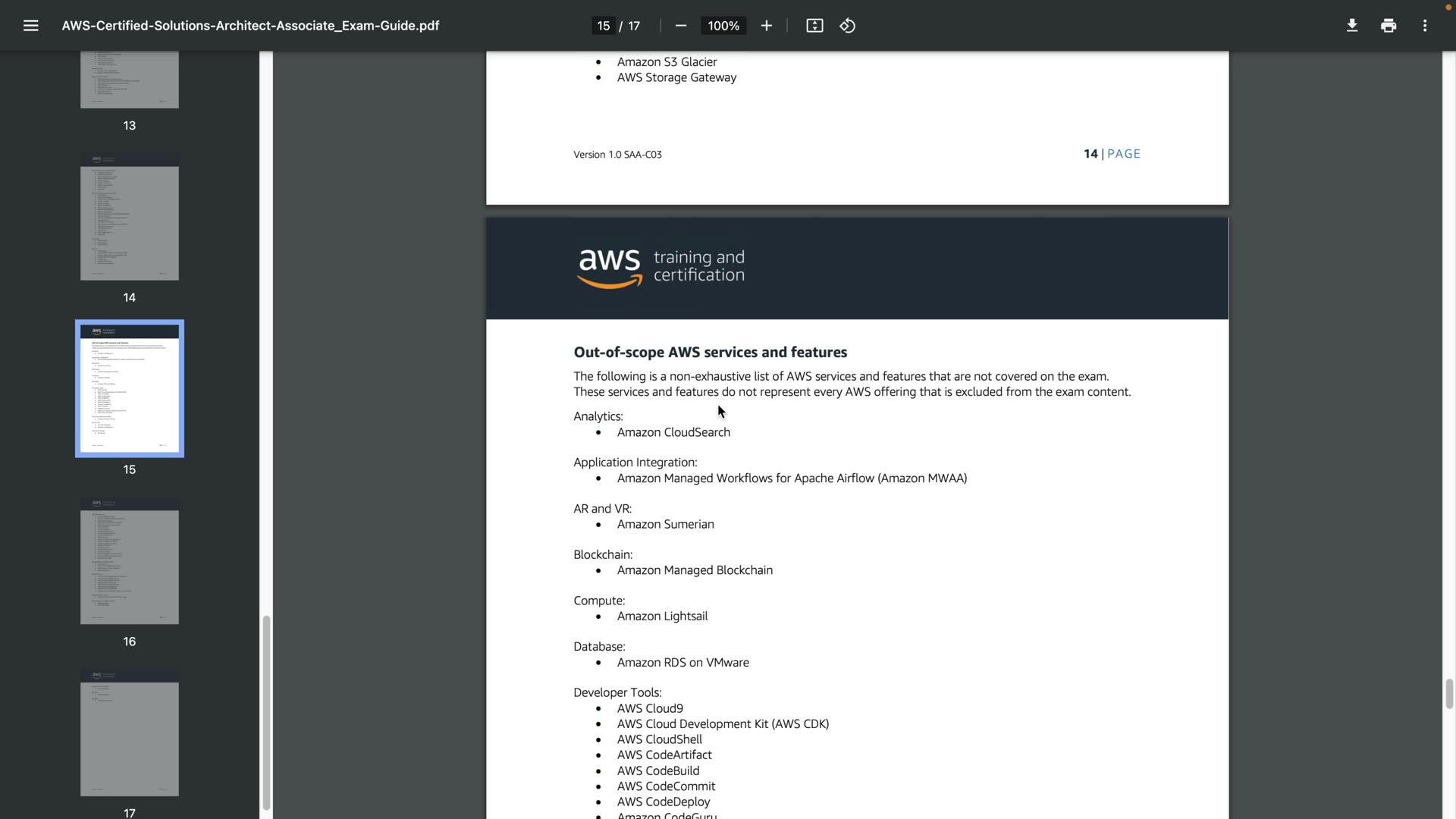Click the Out-of-scope AWS services heading
1456x819 pixels.
click(710, 352)
